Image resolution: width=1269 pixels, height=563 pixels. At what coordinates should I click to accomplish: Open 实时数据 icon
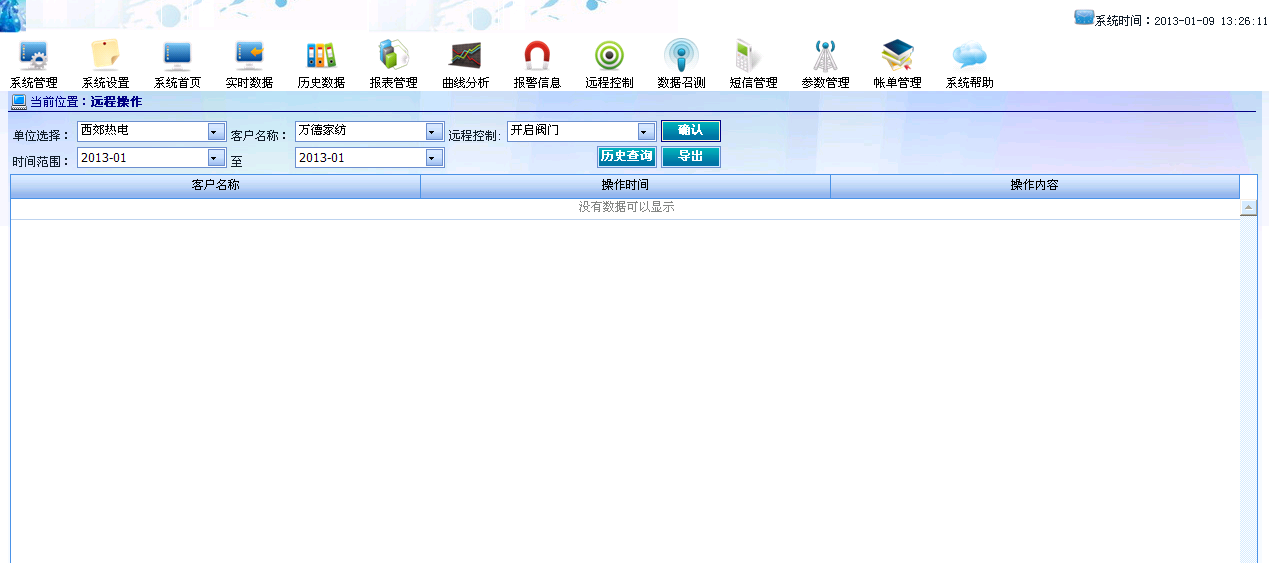(x=249, y=56)
